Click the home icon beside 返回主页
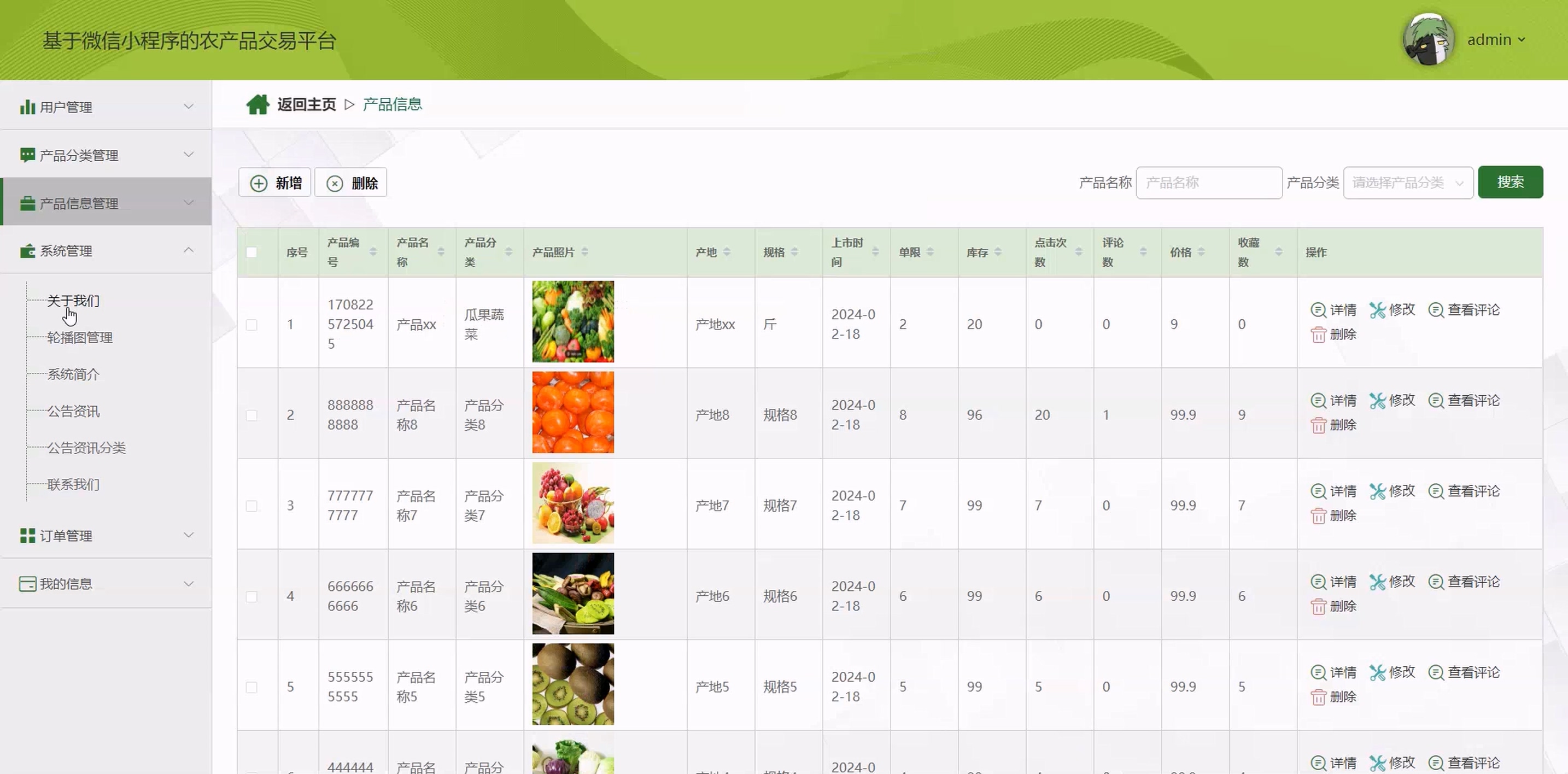This screenshot has width=1568, height=774. [258, 104]
